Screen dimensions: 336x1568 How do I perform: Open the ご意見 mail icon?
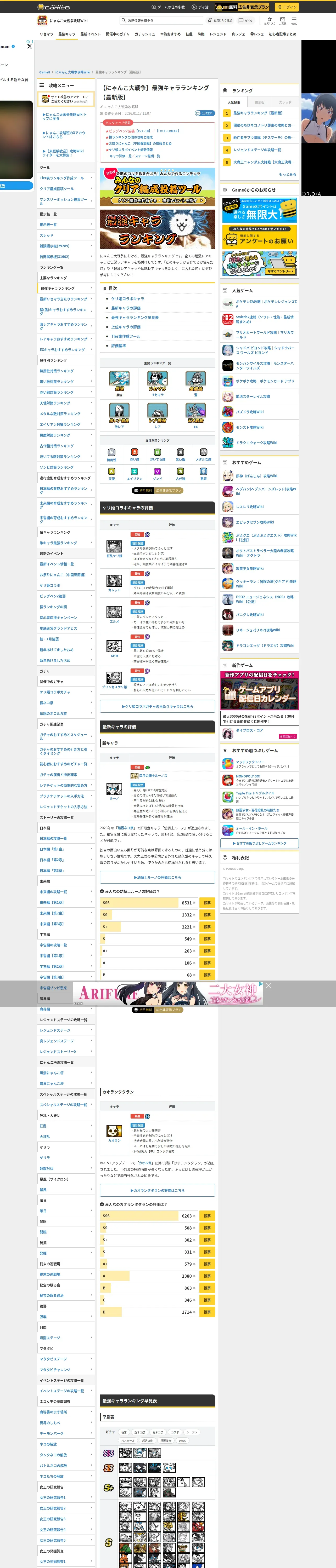282,20
